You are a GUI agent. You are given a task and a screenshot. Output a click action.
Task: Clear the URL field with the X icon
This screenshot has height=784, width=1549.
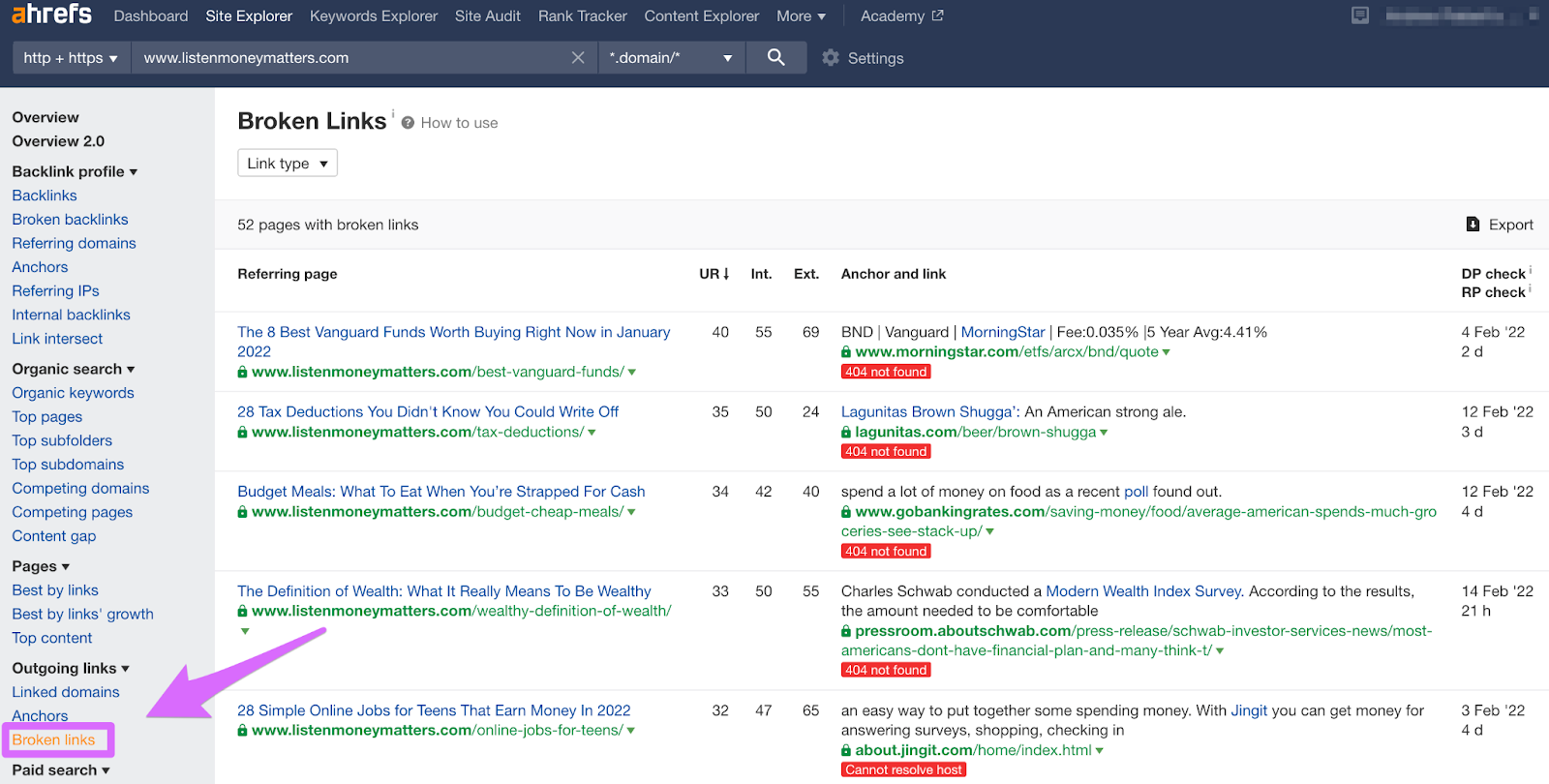coord(578,58)
